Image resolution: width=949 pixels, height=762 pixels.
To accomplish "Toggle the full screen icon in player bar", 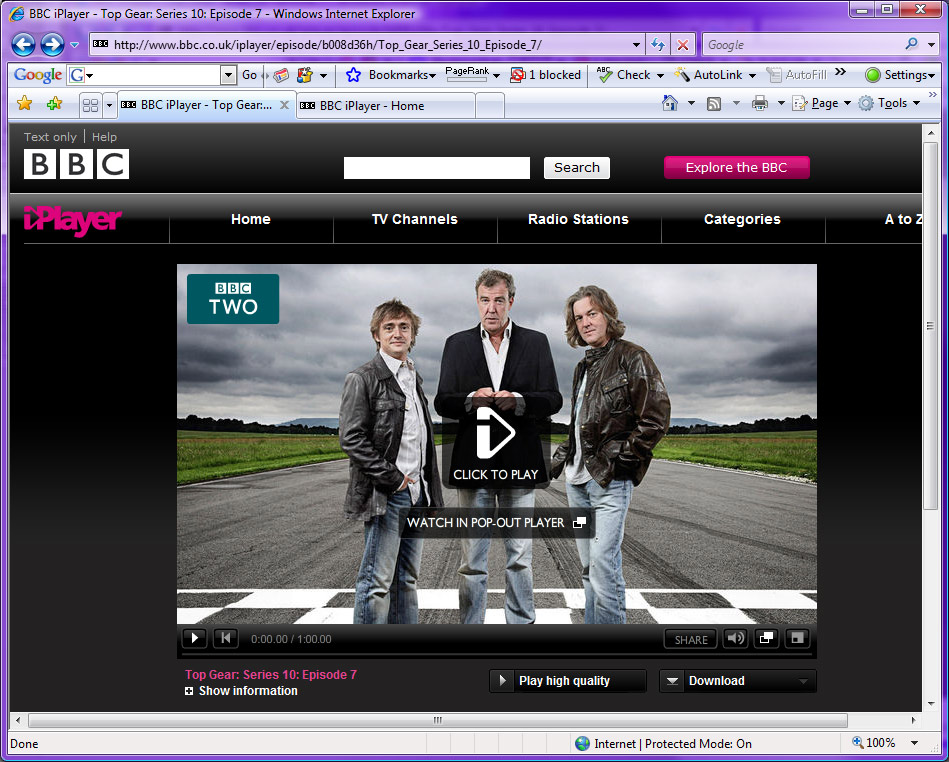I will [798, 639].
